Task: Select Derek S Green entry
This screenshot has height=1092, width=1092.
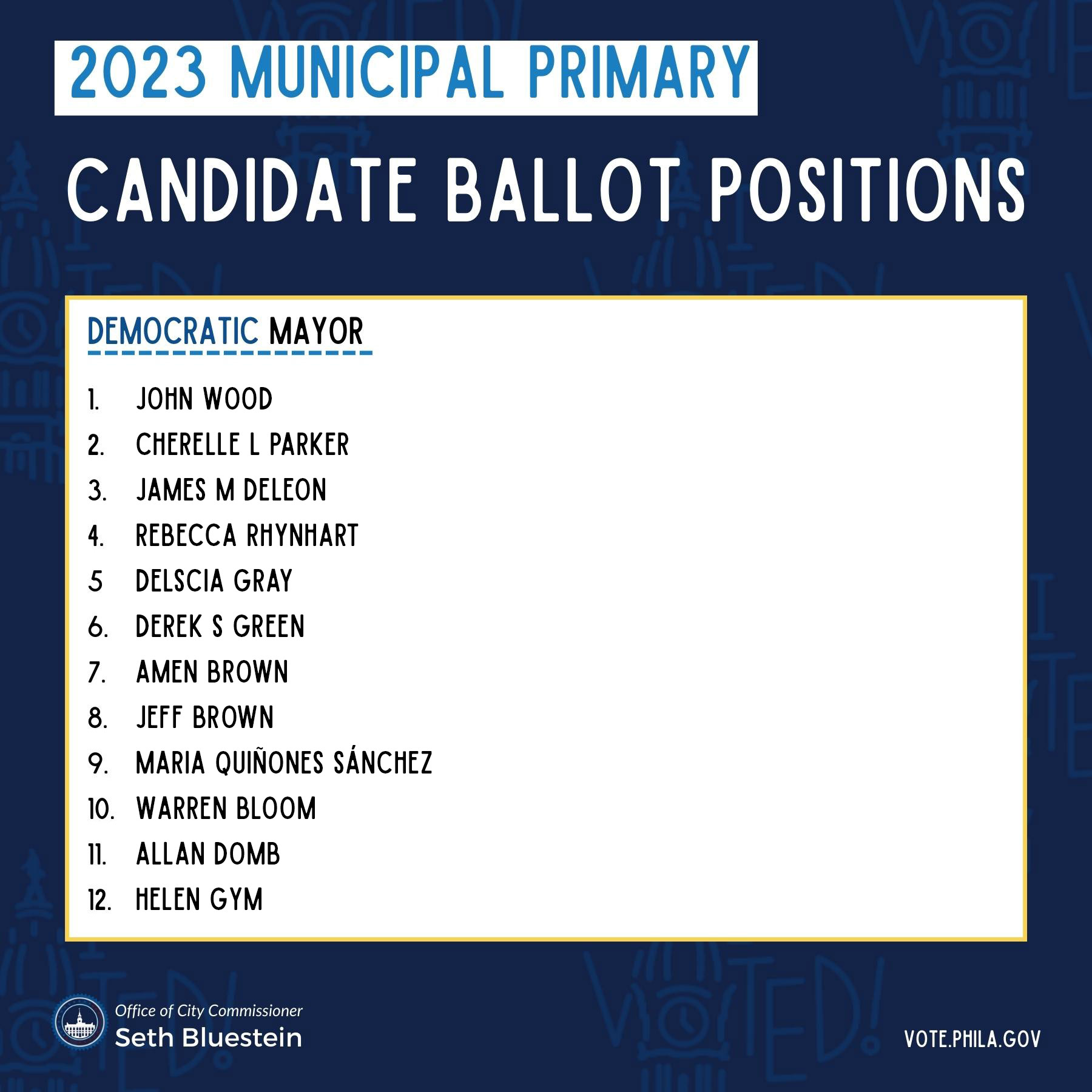Action: tap(220, 627)
